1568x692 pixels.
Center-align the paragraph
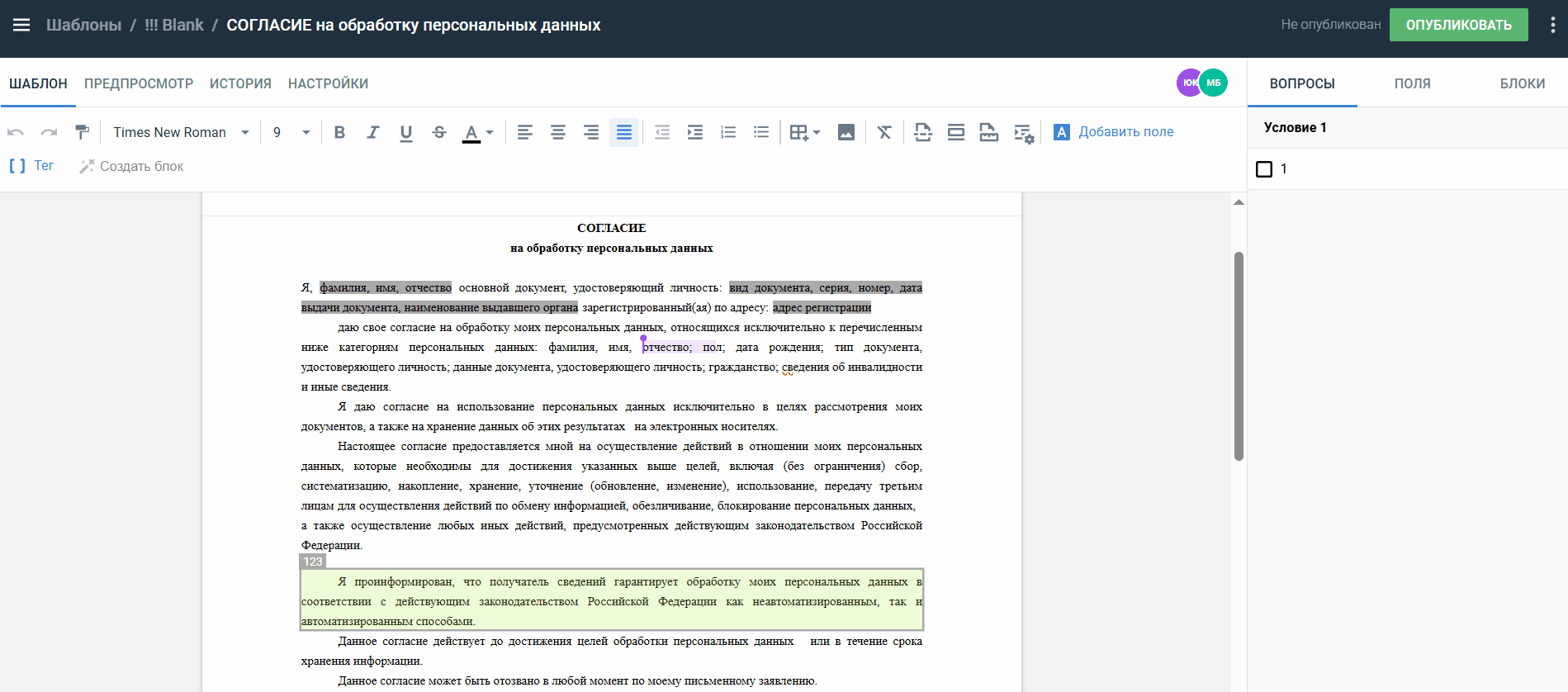558,132
